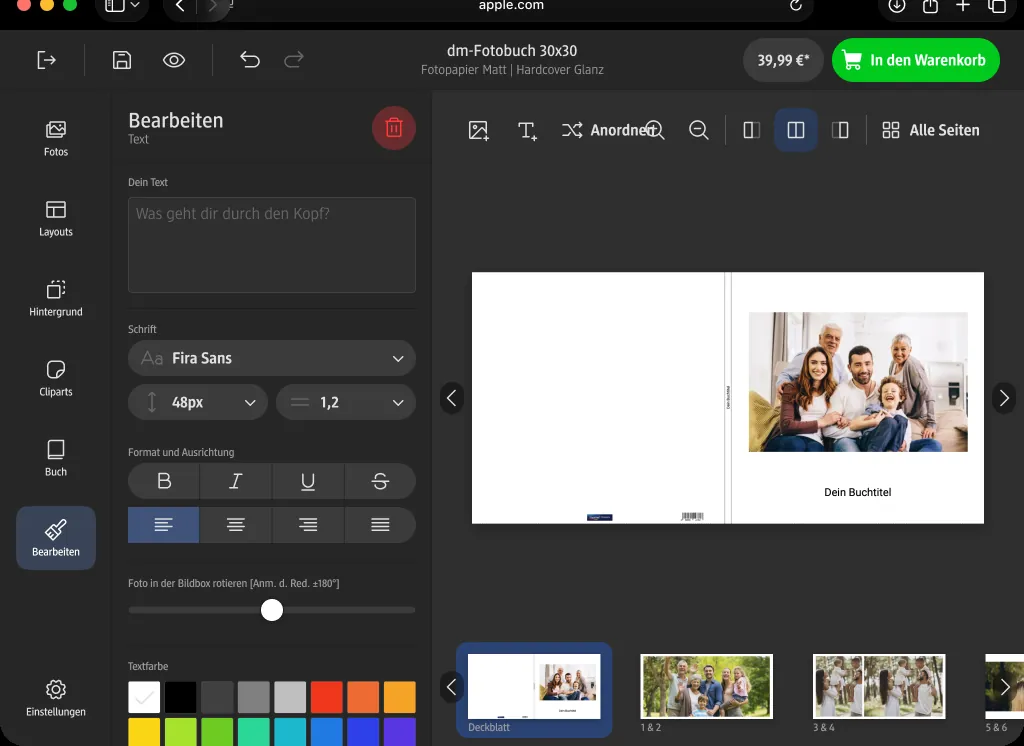Select the pages 1 & 2 thumbnail
The width and height of the screenshot is (1024, 746).
707,687
